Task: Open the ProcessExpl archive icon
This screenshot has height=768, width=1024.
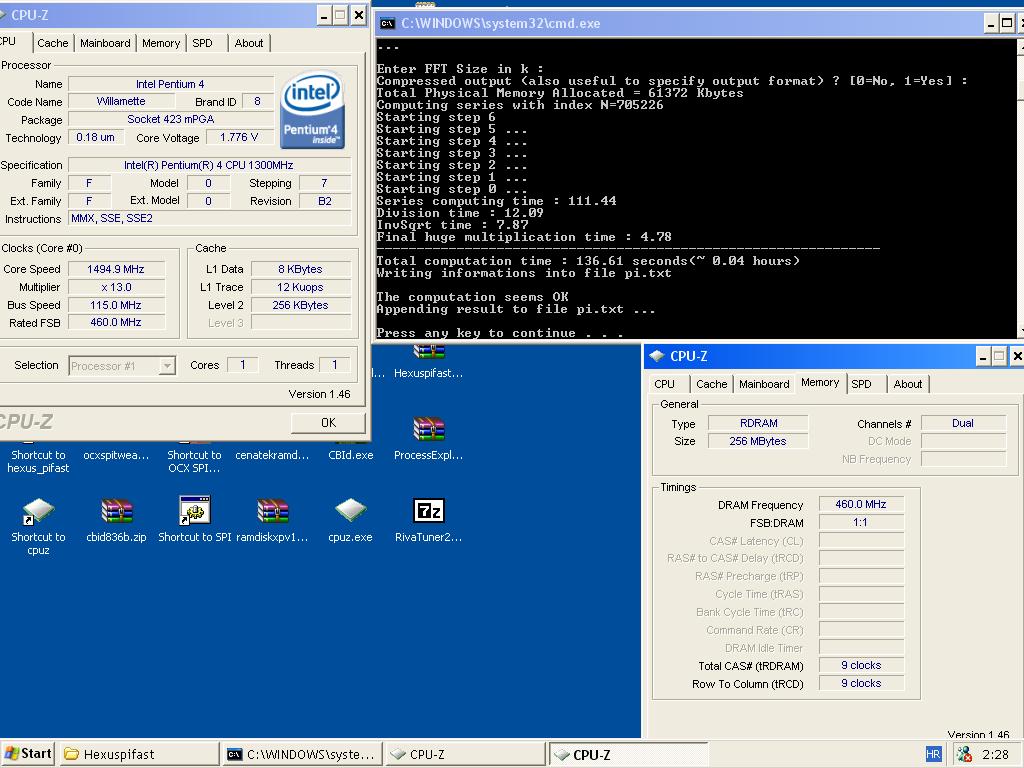Action: 428,429
